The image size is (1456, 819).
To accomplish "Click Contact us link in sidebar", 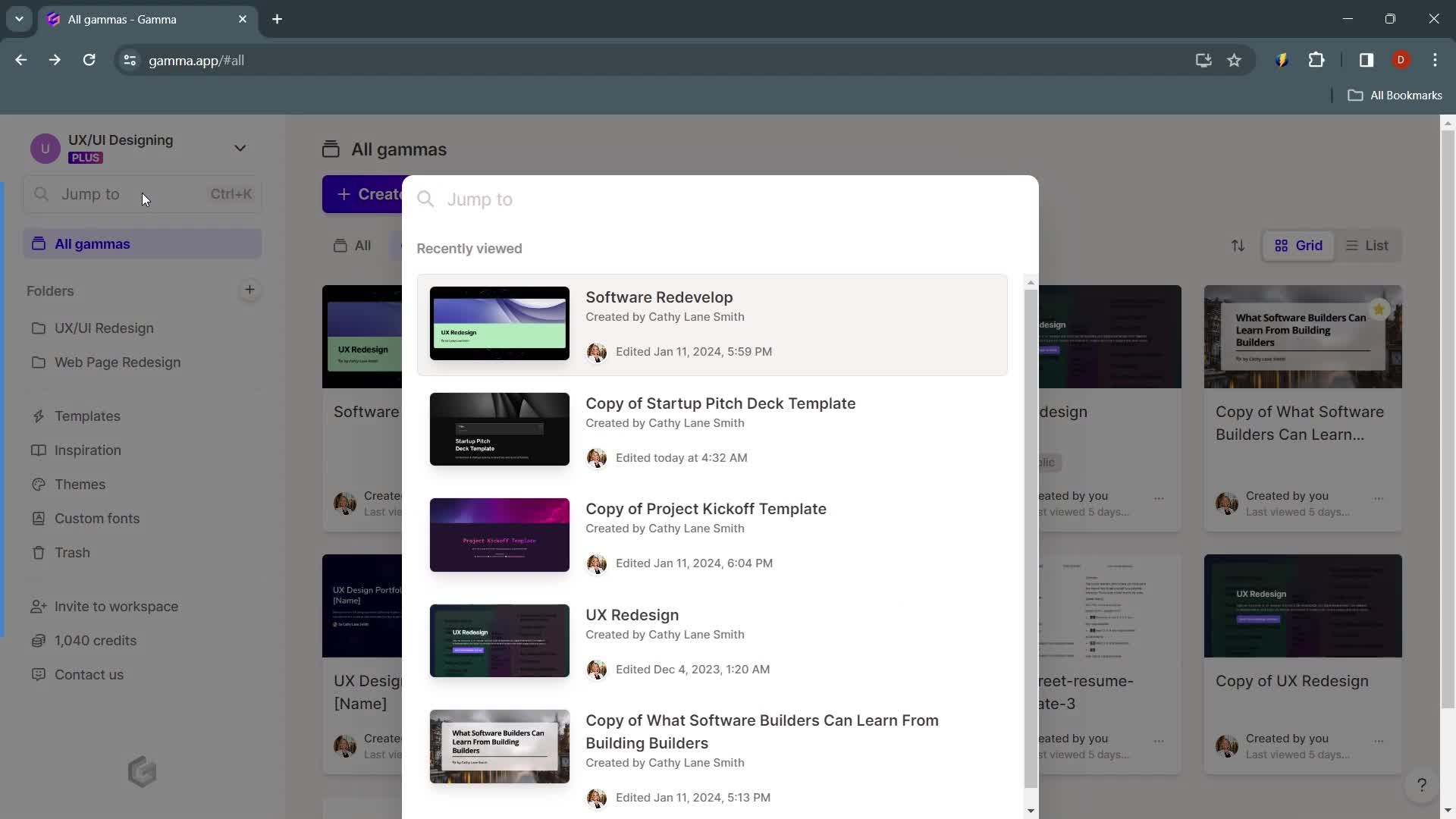I will (x=89, y=674).
